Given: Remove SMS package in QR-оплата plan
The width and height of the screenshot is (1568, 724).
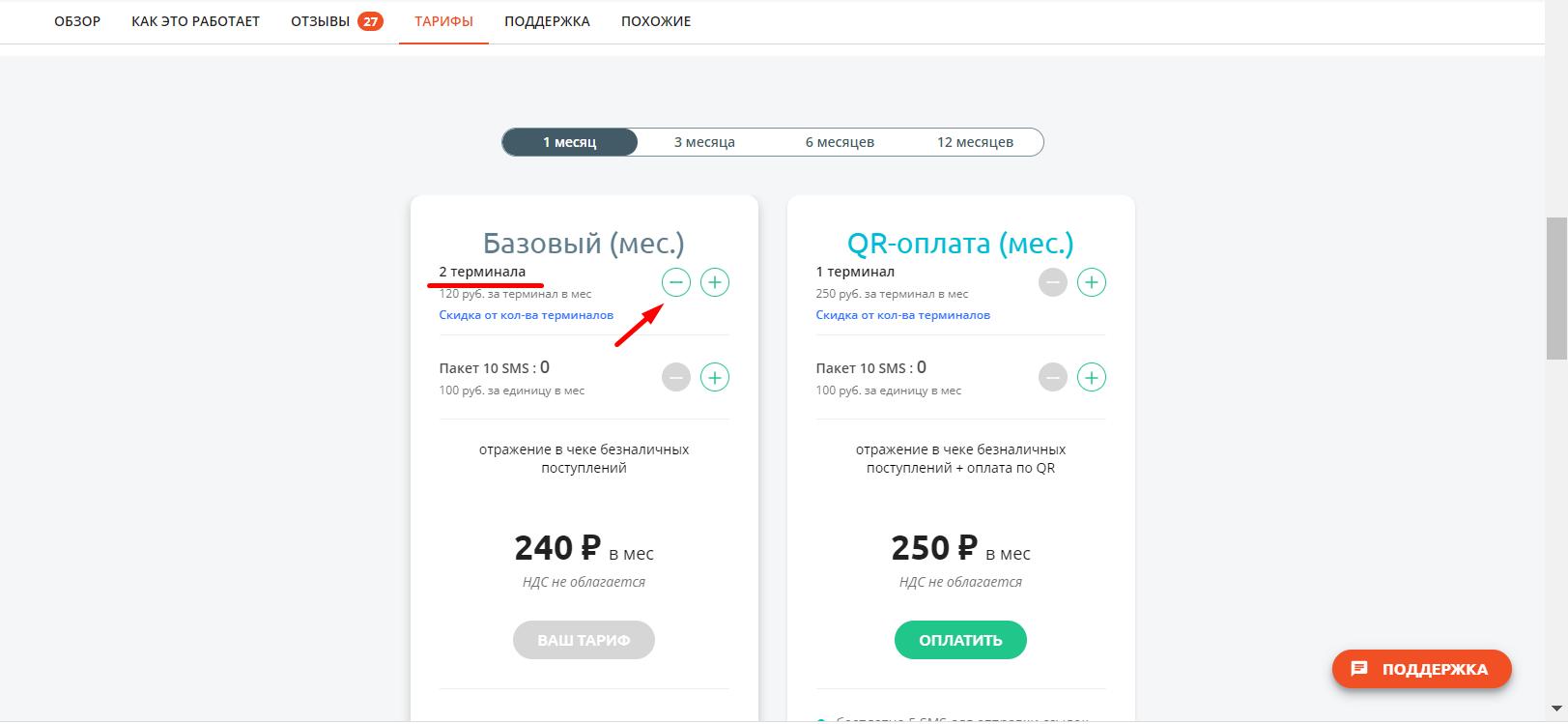Looking at the screenshot, I should 1053,377.
